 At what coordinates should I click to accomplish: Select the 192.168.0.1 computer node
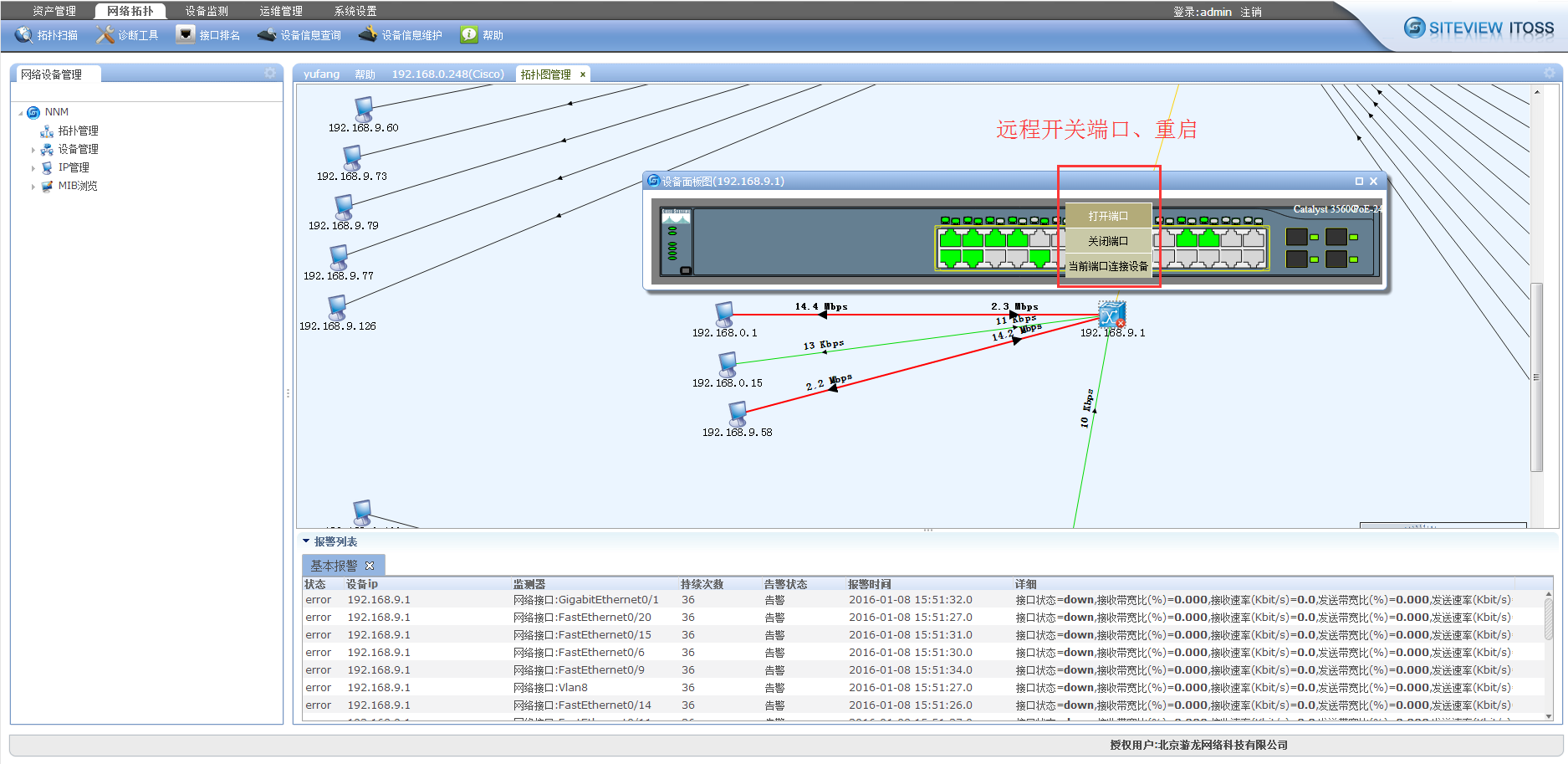[x=724, y=314]
